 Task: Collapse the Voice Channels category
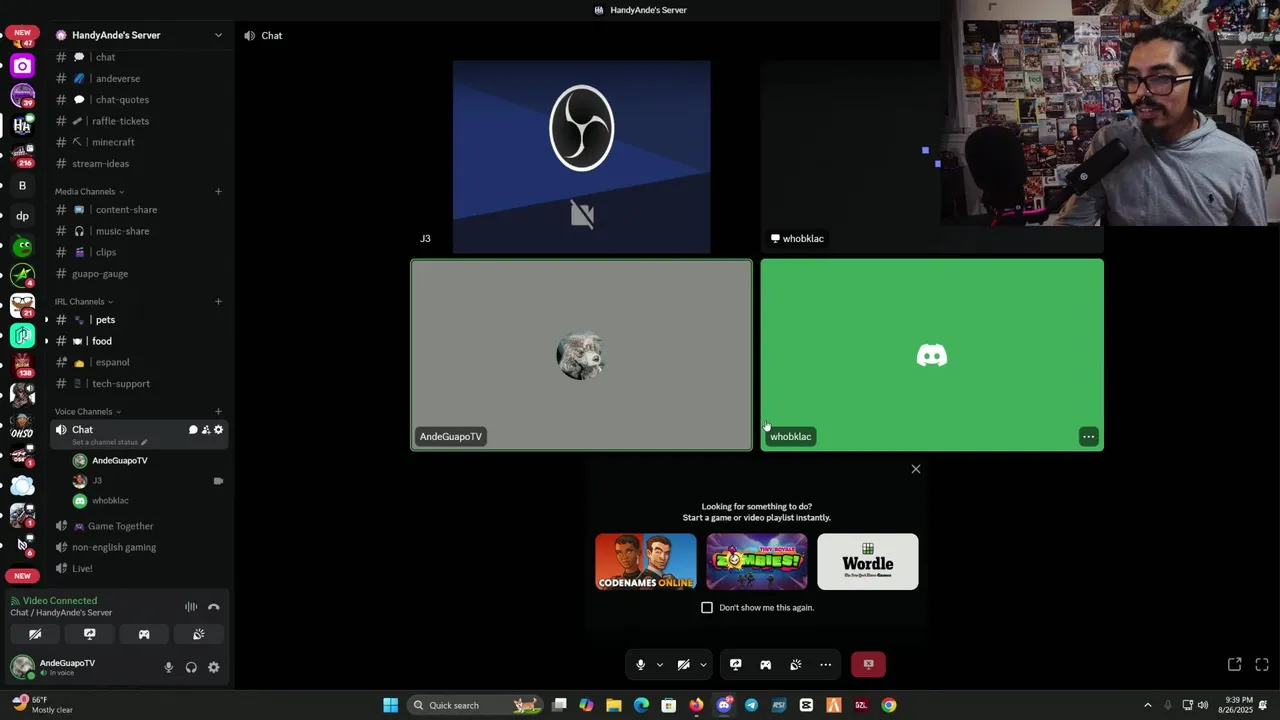[87, 412]
